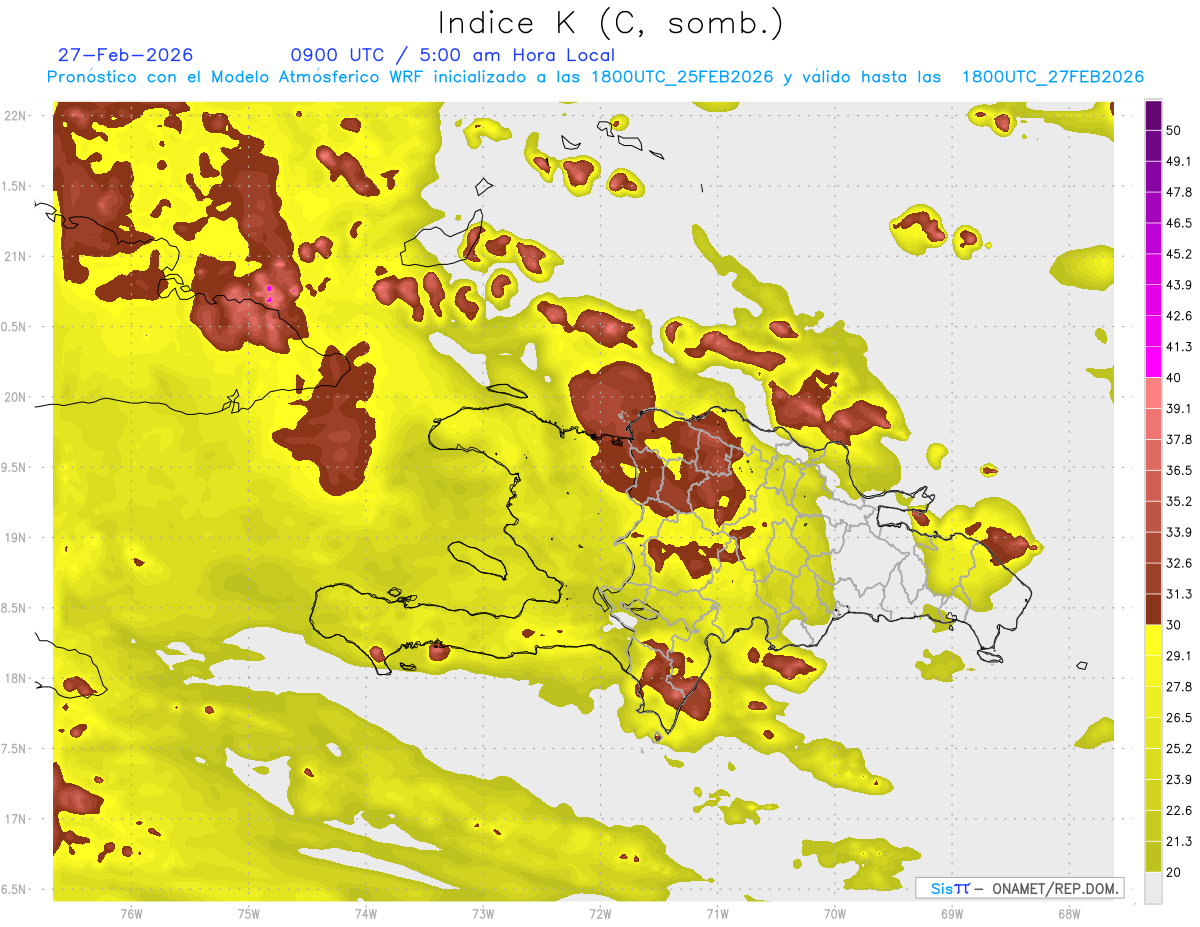Click the colorbar value "39.1"
The height and width of the screenshot is (927, 1200).
pos(1179,408)
